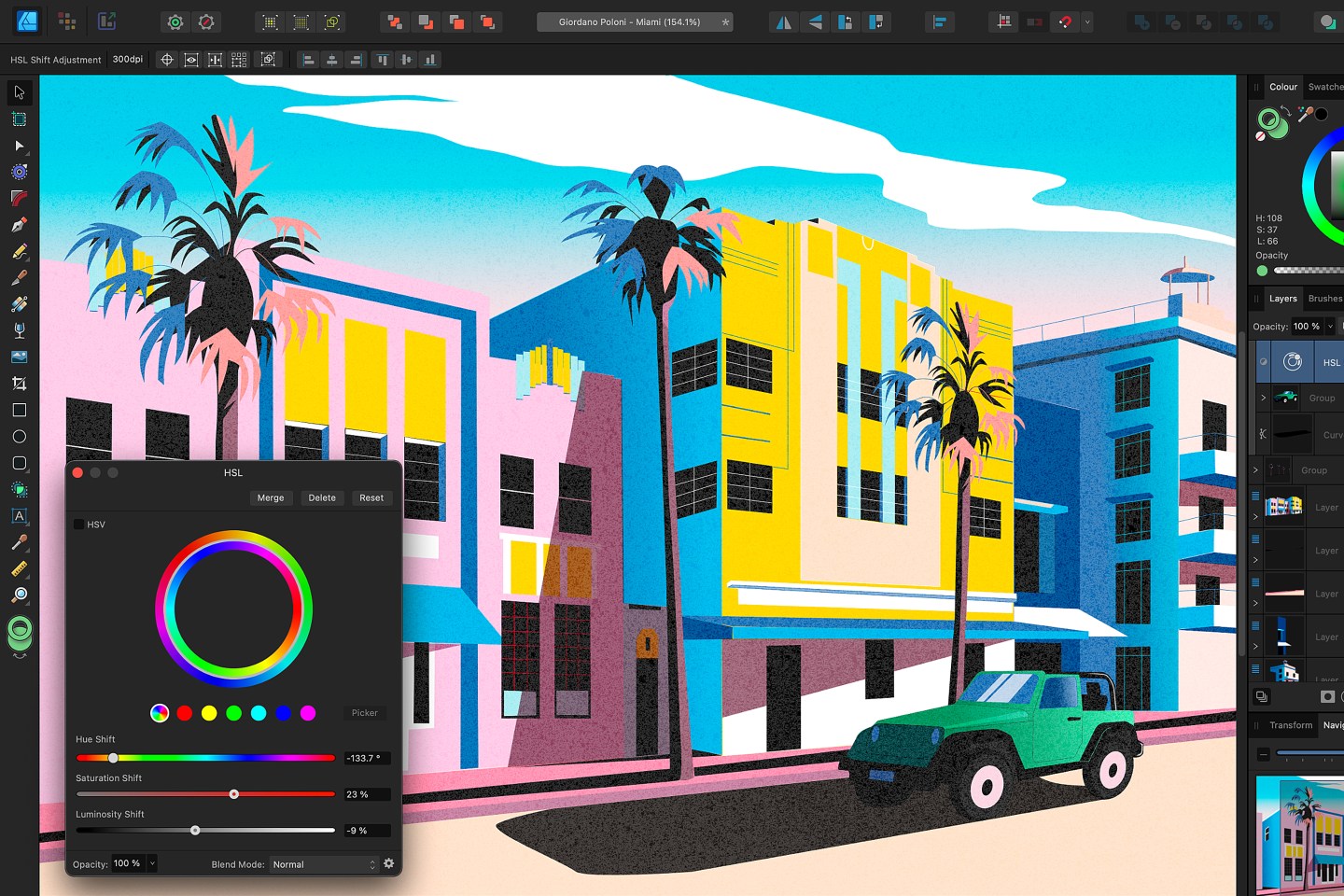Toggle visibility of the HSL adjustment layer
Viewport: 1344px width, 896px height.
point(1263,362)
